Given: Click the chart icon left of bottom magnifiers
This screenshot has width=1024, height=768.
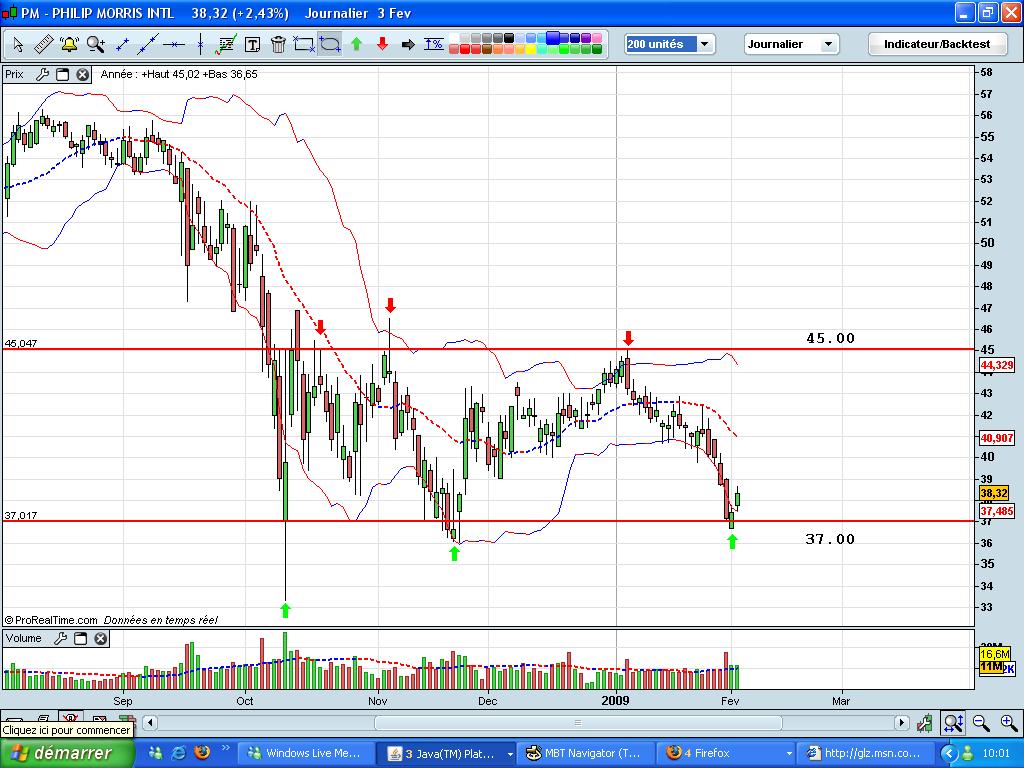Looking at the screenshot, I should (925, 722).
